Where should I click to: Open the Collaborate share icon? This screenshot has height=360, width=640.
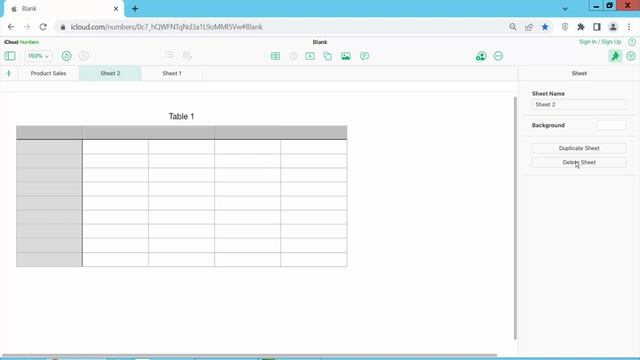481,56
